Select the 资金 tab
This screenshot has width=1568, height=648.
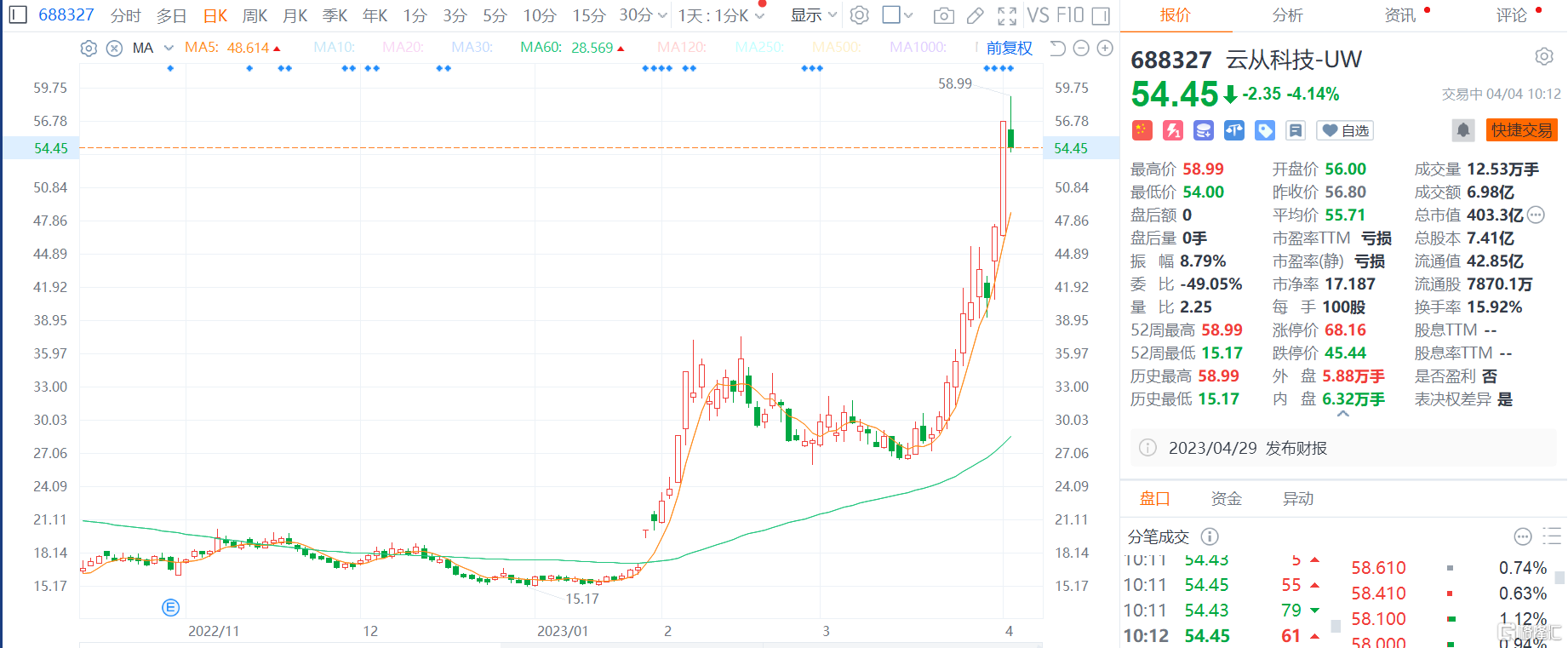click(x=1227, y=499)
